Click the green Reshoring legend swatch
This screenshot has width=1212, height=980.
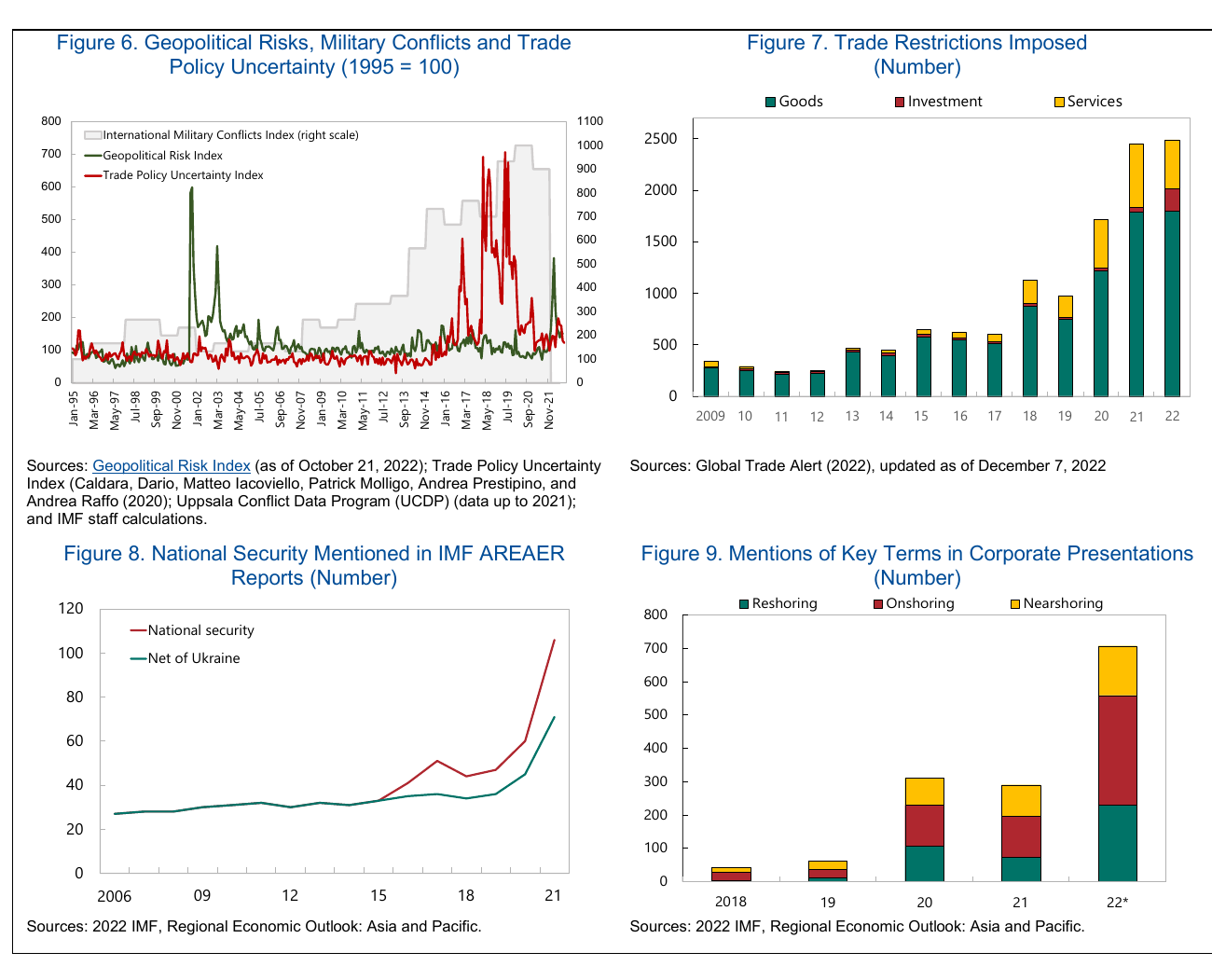[744, 604]
